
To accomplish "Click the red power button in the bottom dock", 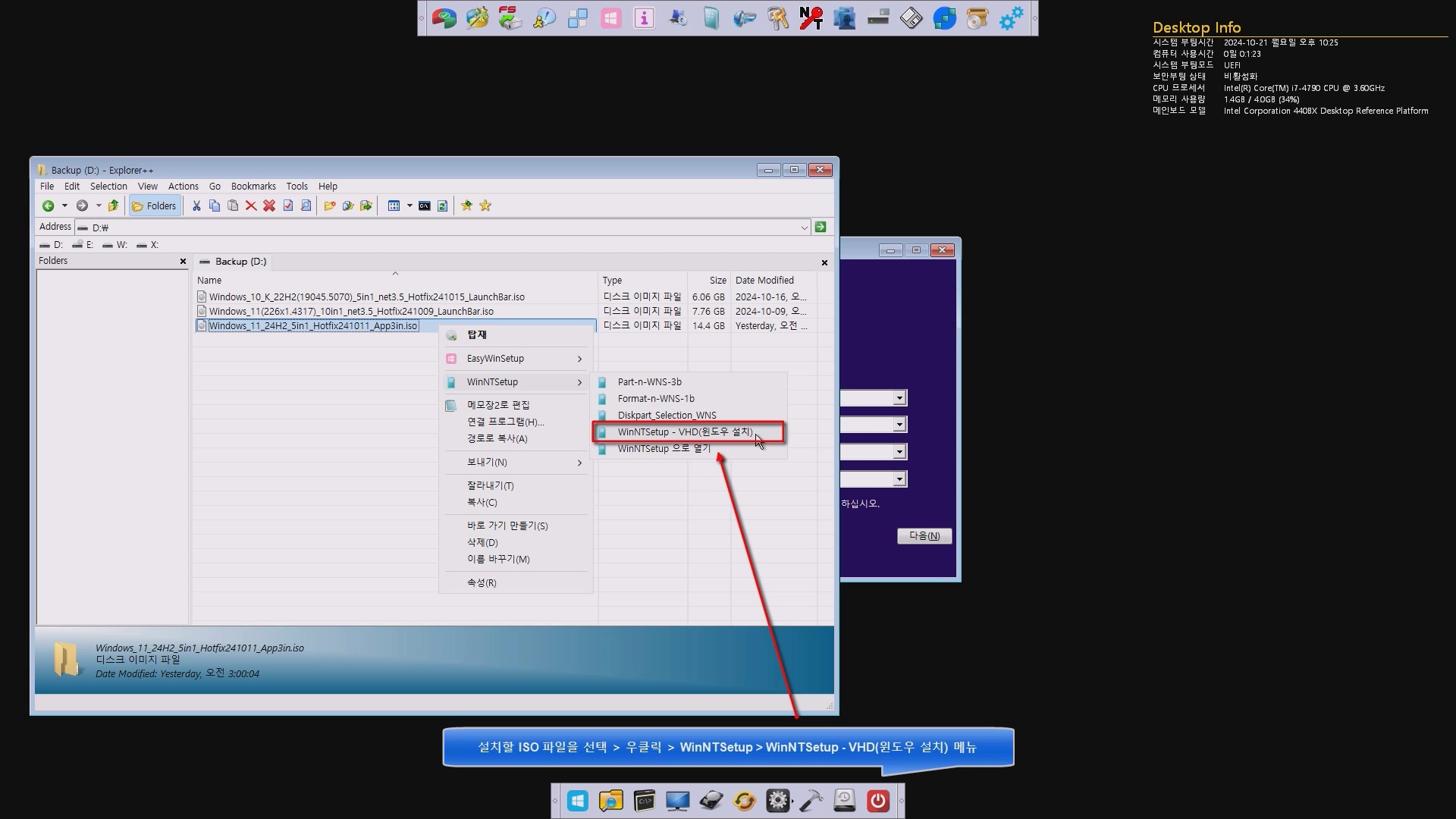I will coord(878,801).
